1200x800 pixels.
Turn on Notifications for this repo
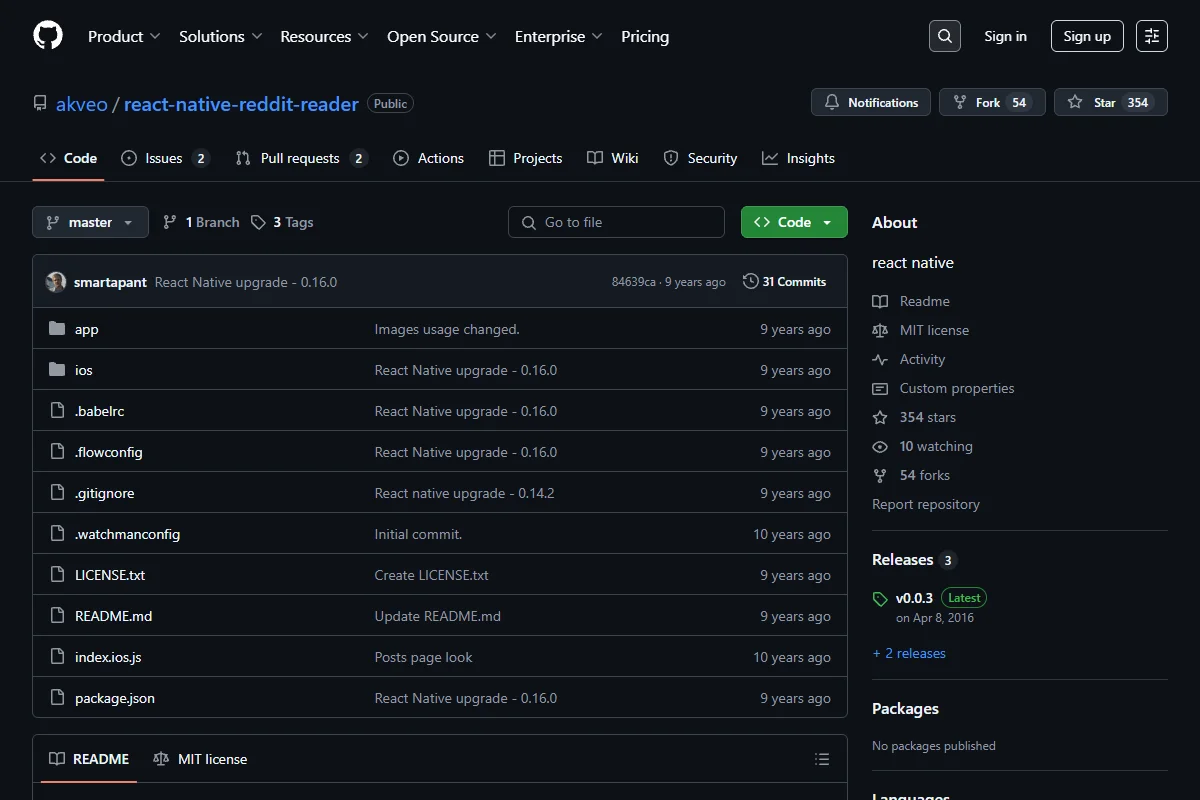(871, 102)
